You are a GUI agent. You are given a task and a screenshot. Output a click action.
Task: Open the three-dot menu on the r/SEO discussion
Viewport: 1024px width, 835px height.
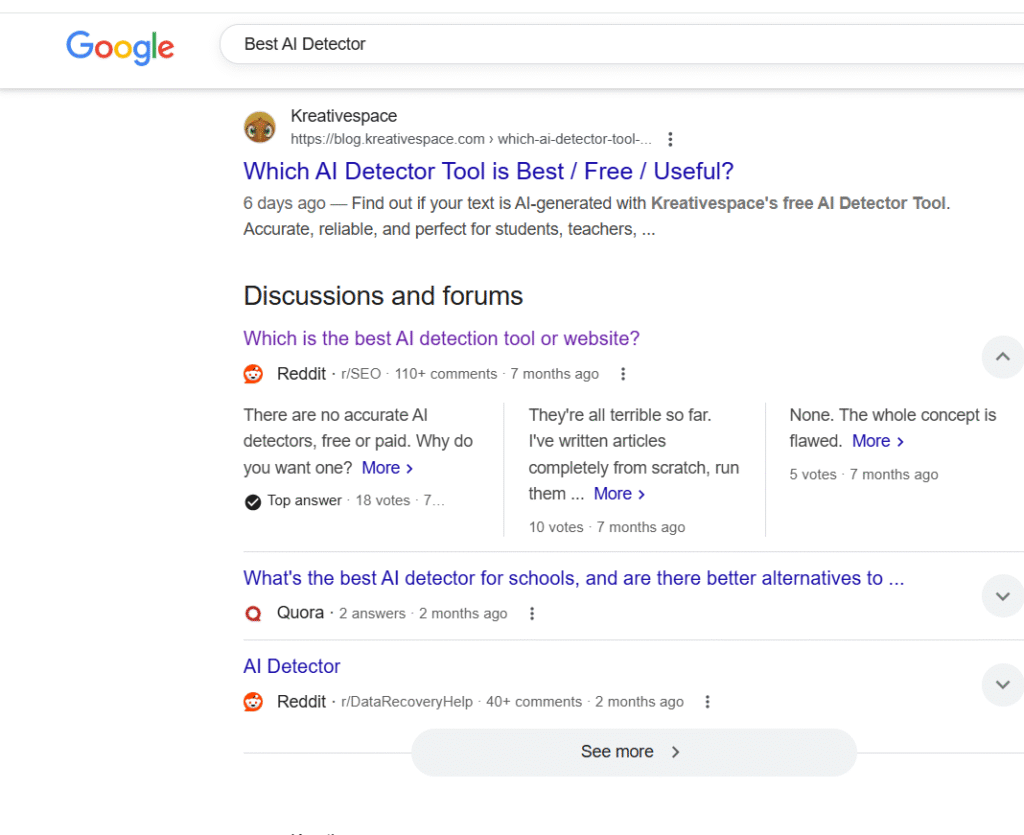(623, 373)
